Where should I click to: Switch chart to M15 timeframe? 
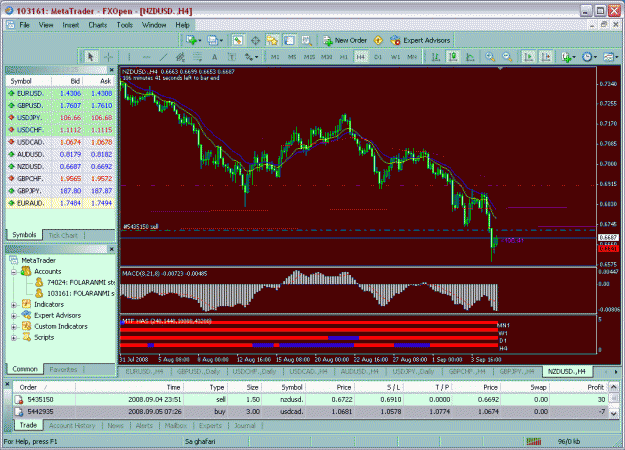pos(309,57)
